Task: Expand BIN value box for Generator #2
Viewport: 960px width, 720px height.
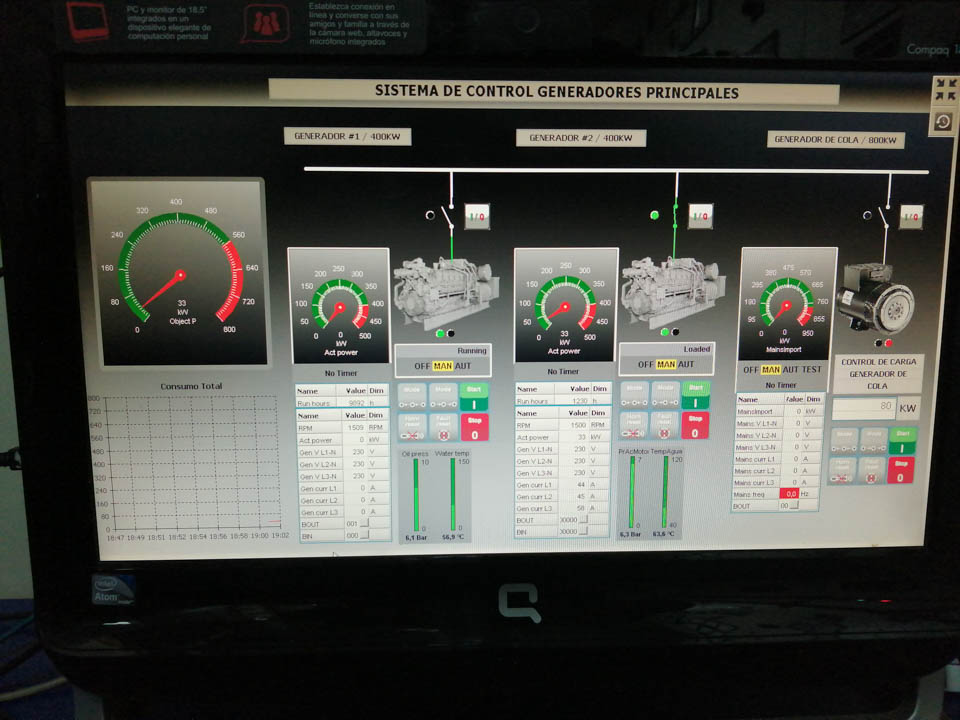Action: pyautogui.click(x=582, y=531)
